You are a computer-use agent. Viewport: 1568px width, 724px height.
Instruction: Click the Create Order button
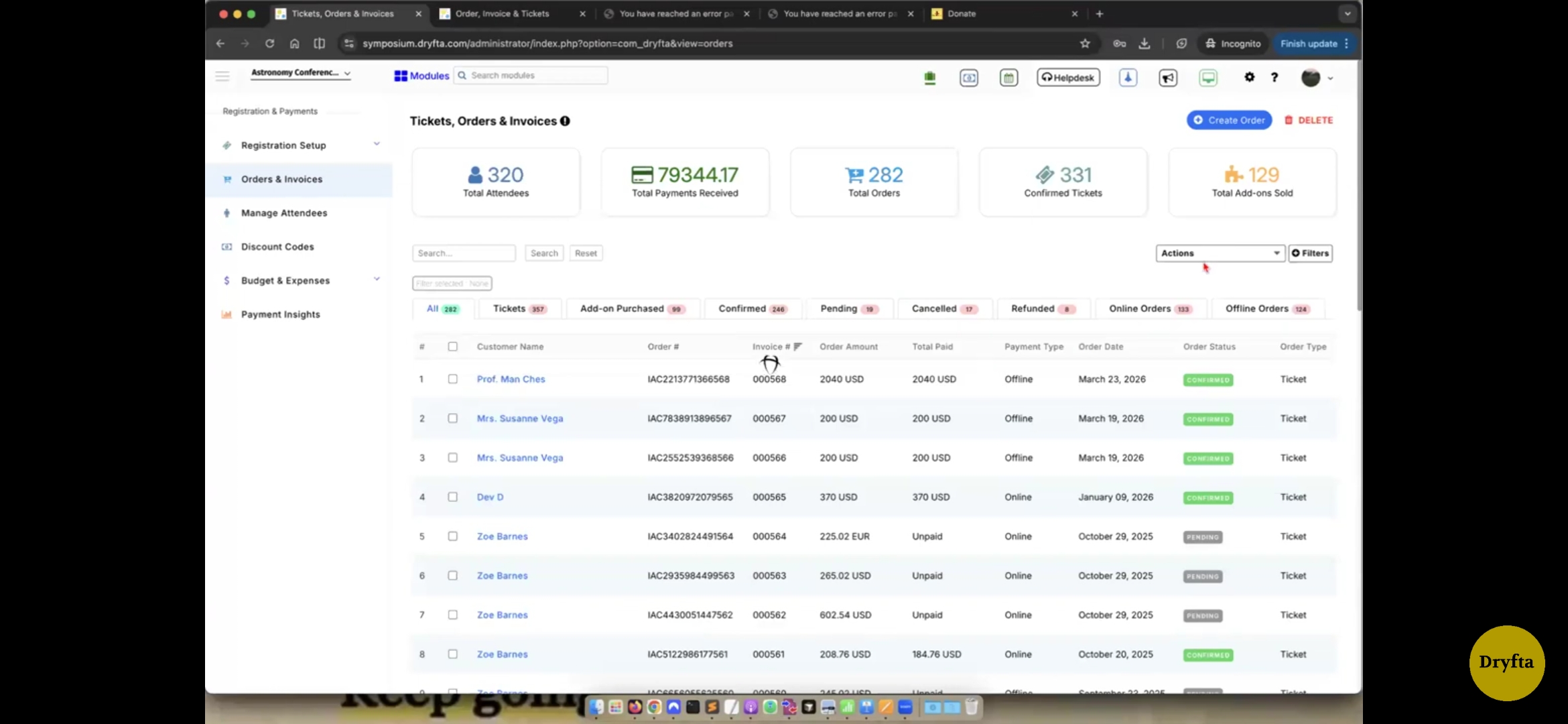click(1229, 119)
